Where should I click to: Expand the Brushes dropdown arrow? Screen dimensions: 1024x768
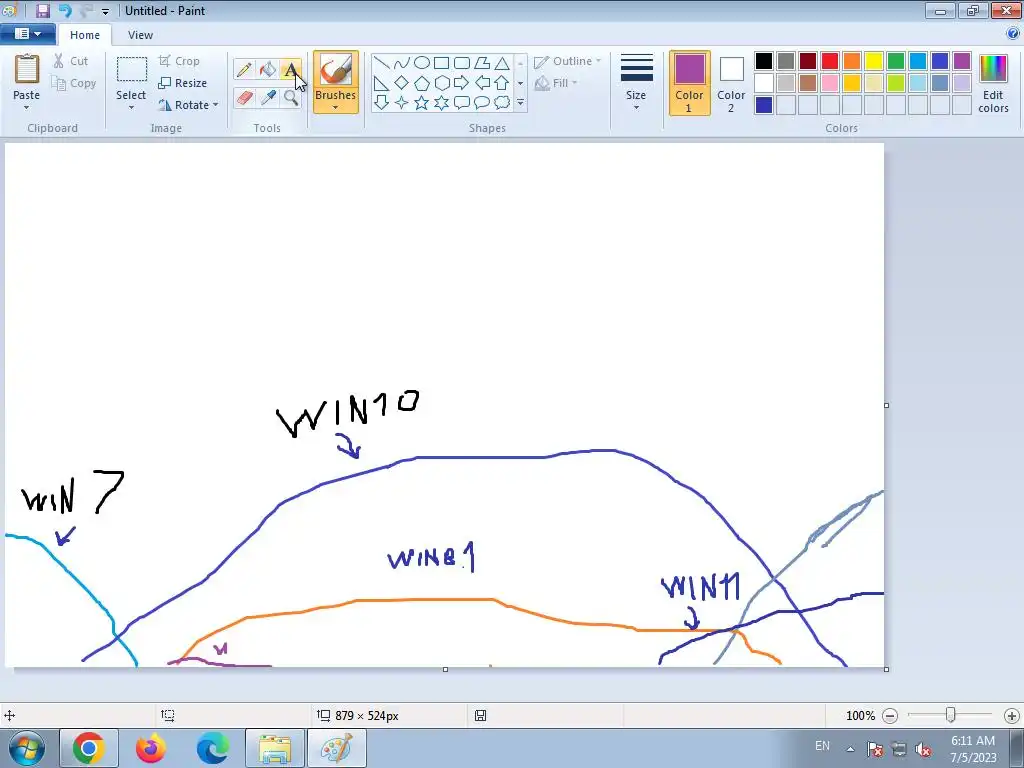[x=336, y=107]
